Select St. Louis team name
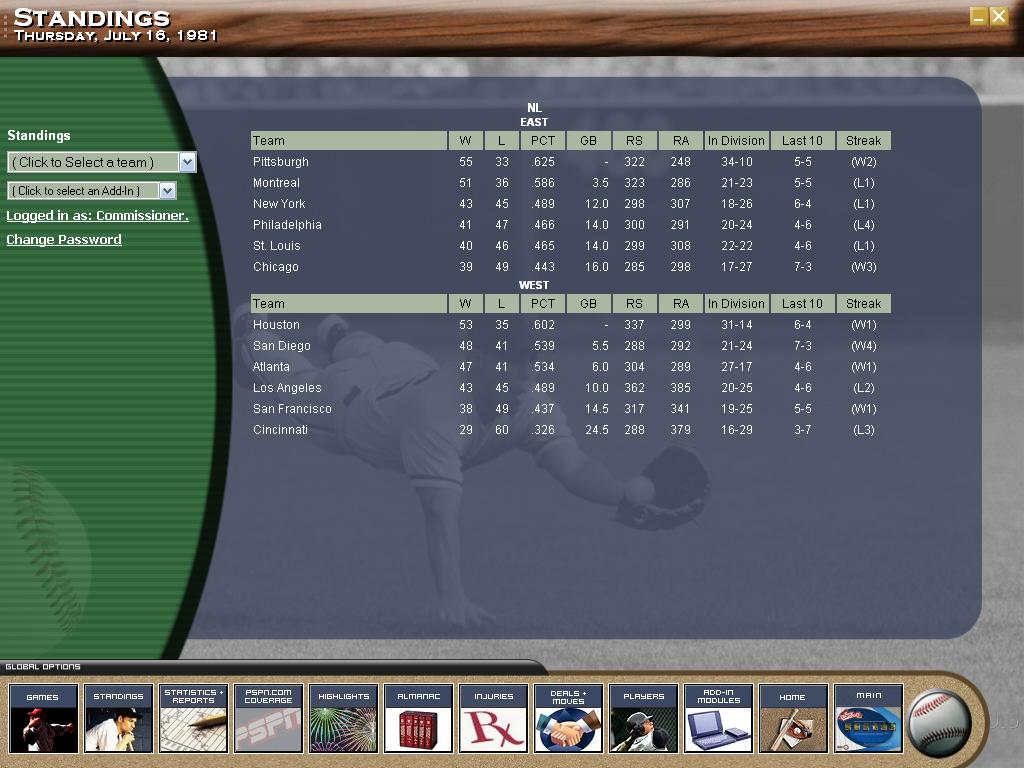The image size is (1024, 768). tap(277, 246)
